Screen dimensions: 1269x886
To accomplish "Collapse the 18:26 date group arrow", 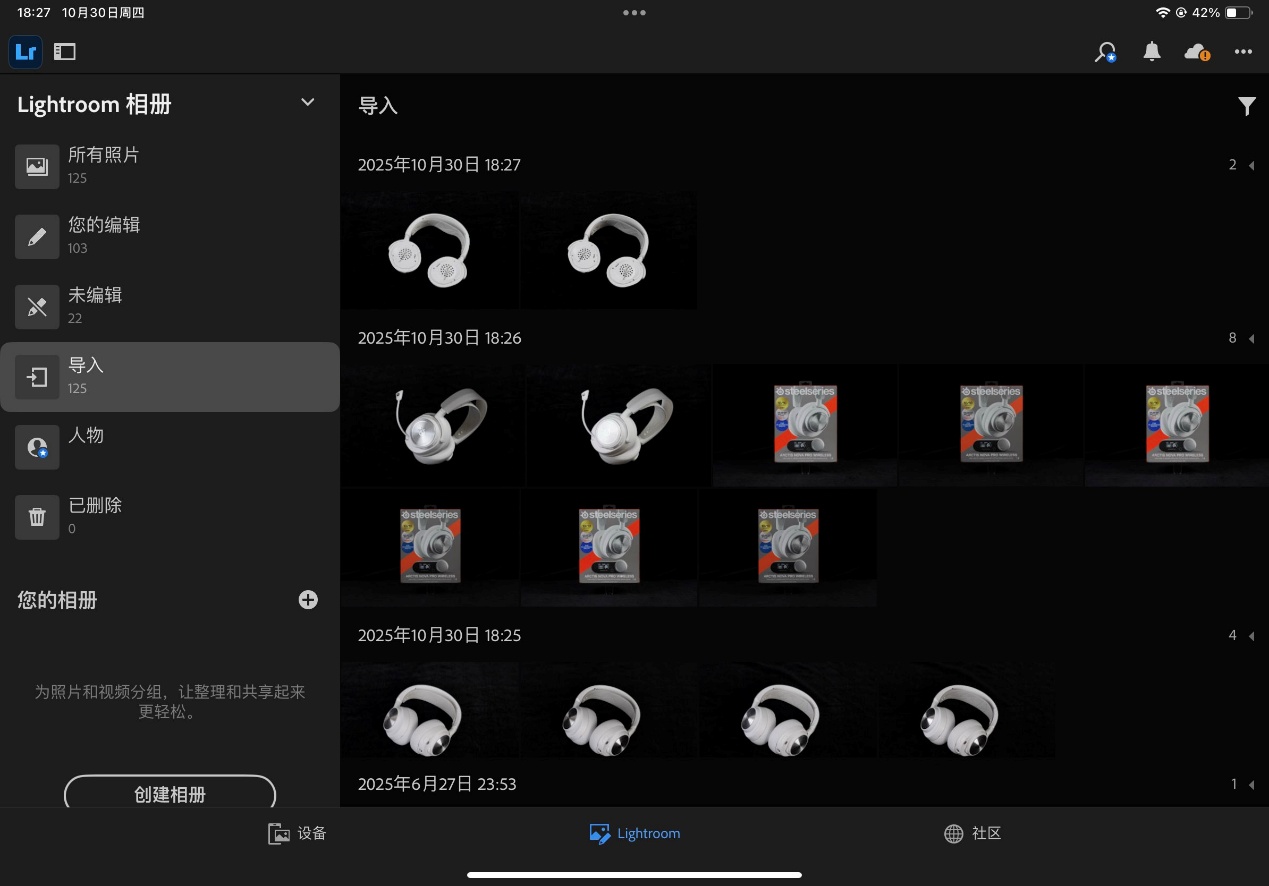I will point(1250,339).
